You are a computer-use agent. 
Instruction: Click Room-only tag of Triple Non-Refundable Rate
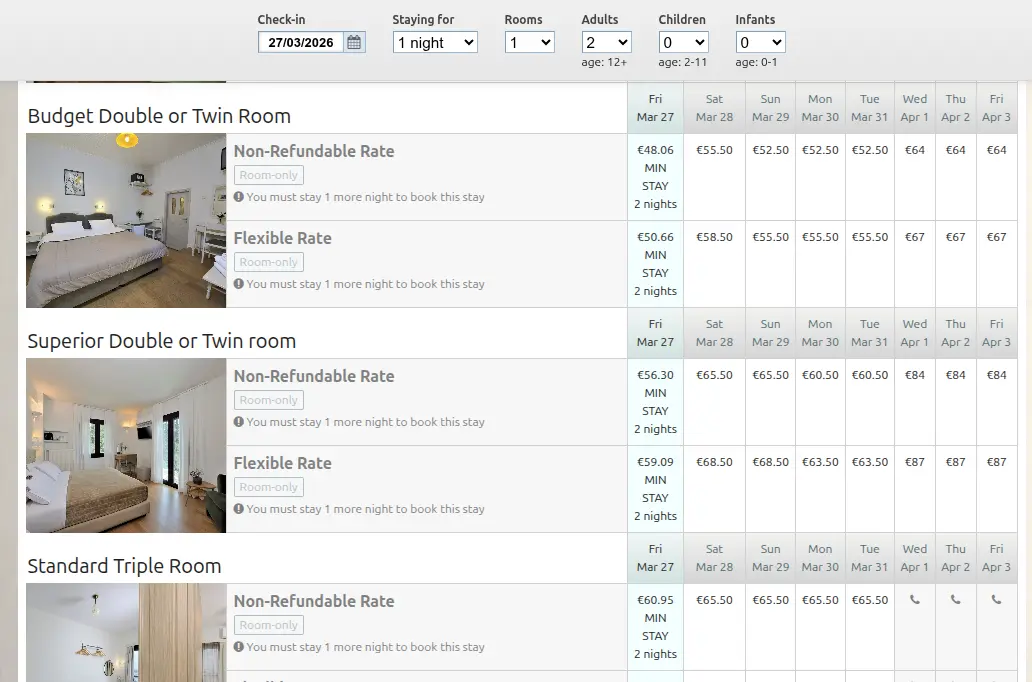pyautogui.click(x=269, y=625)
